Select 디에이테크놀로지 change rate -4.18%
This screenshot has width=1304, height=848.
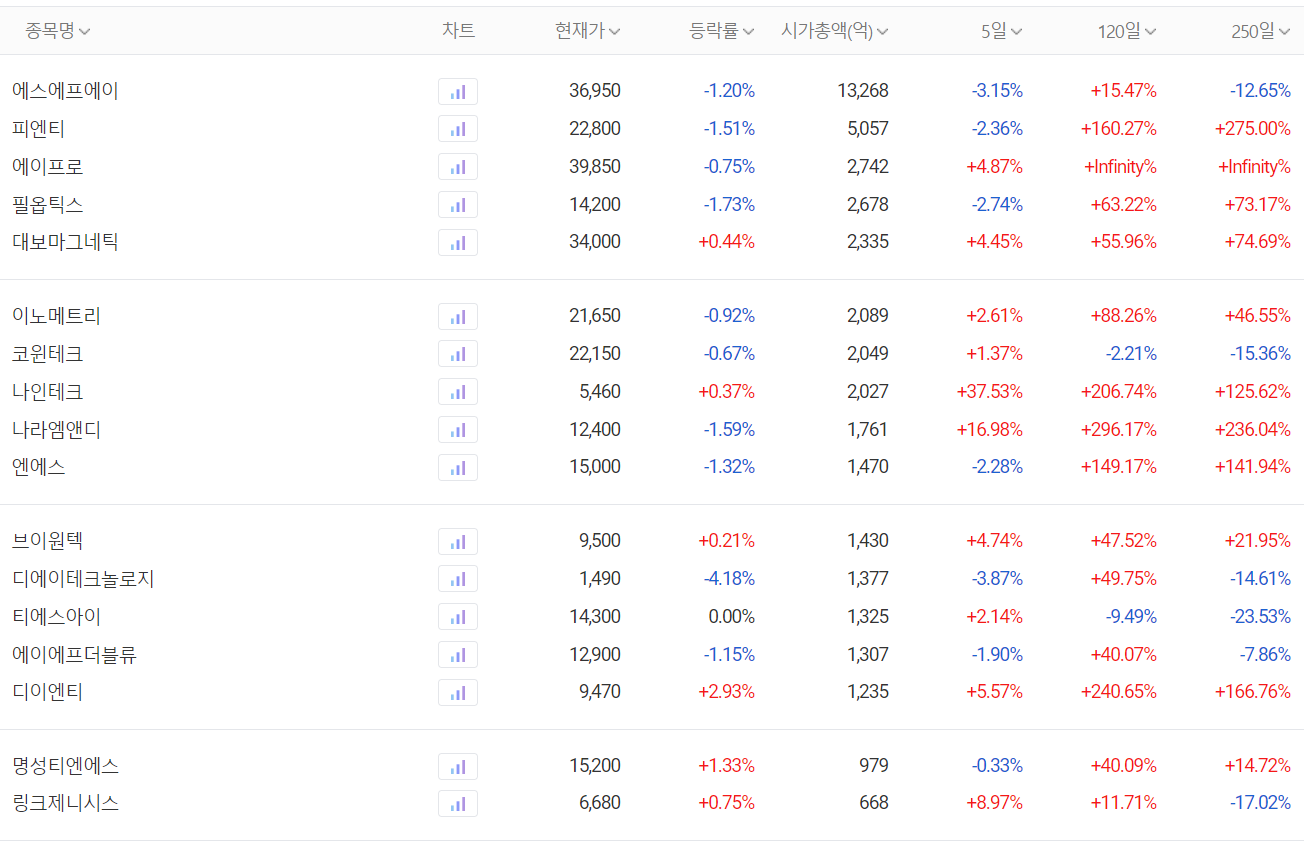click(x=729, y=579)
